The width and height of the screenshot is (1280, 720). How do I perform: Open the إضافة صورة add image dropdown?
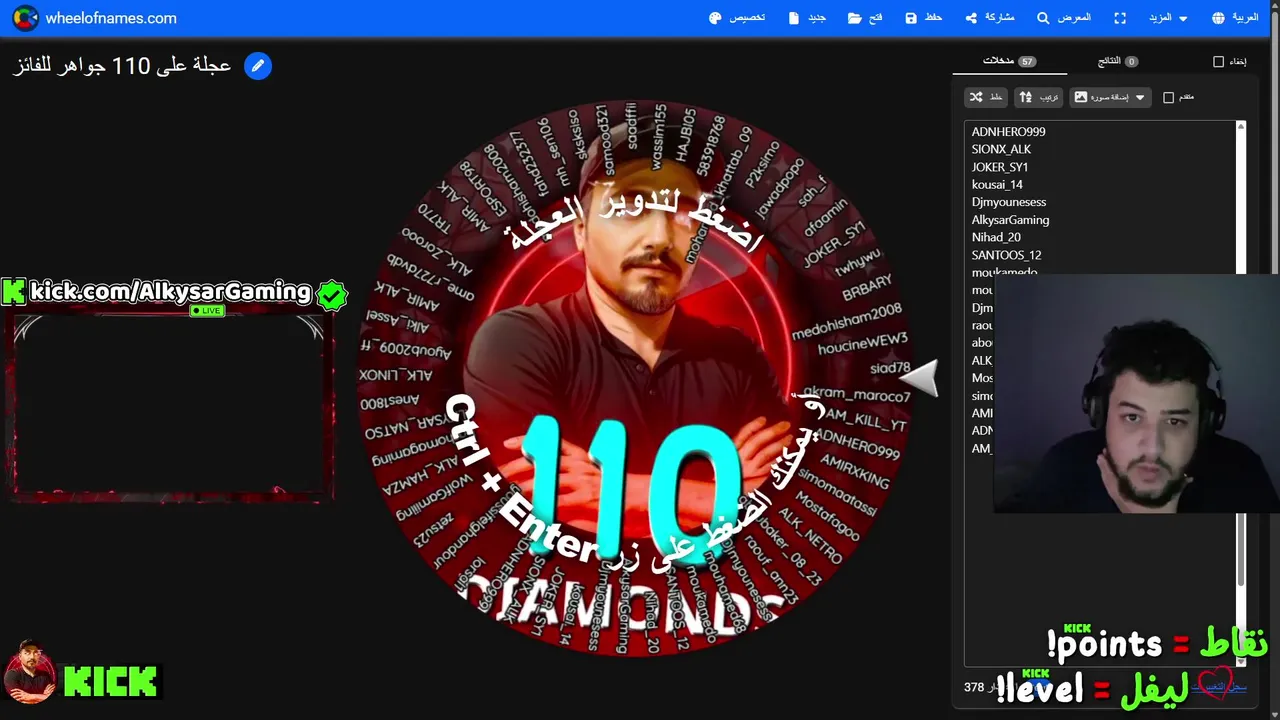(x=1110, y=97)
